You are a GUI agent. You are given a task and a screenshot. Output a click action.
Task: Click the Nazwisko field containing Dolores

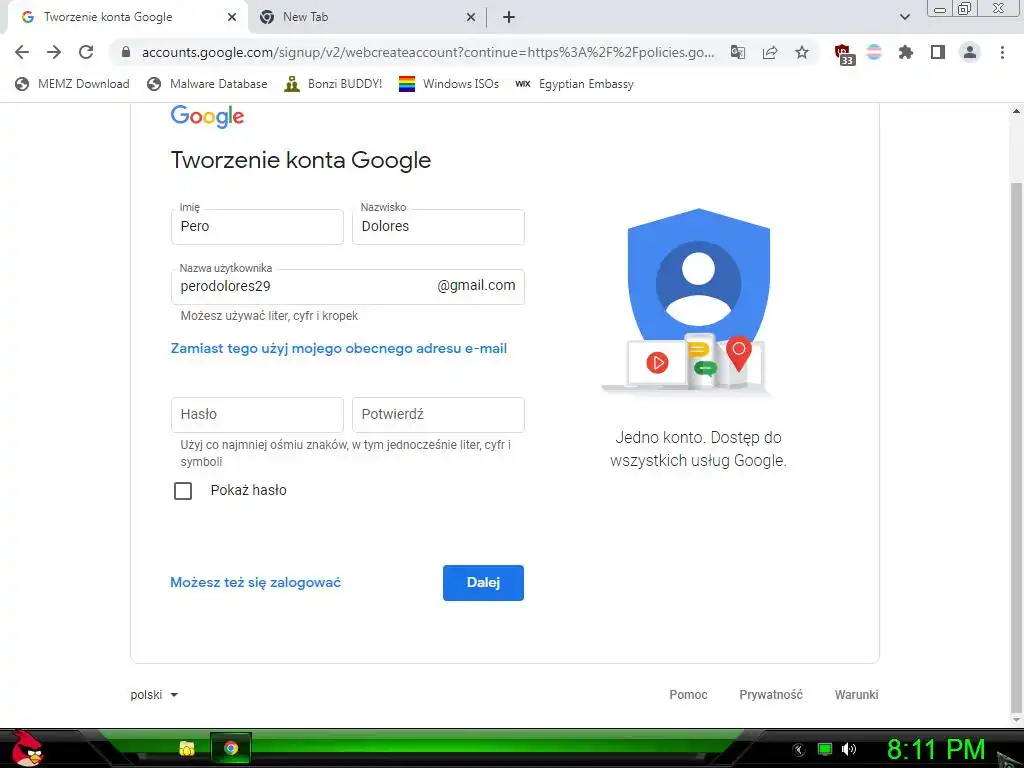(438, 227)
